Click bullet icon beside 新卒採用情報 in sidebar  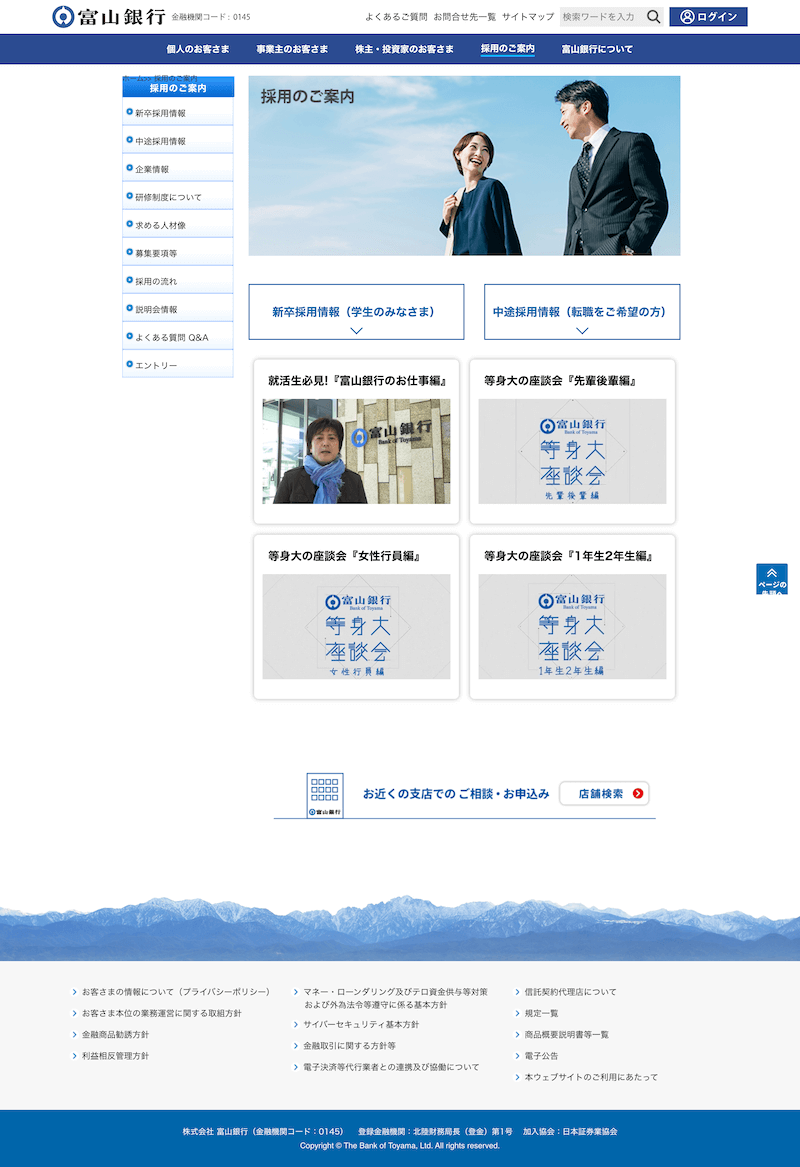129,112
